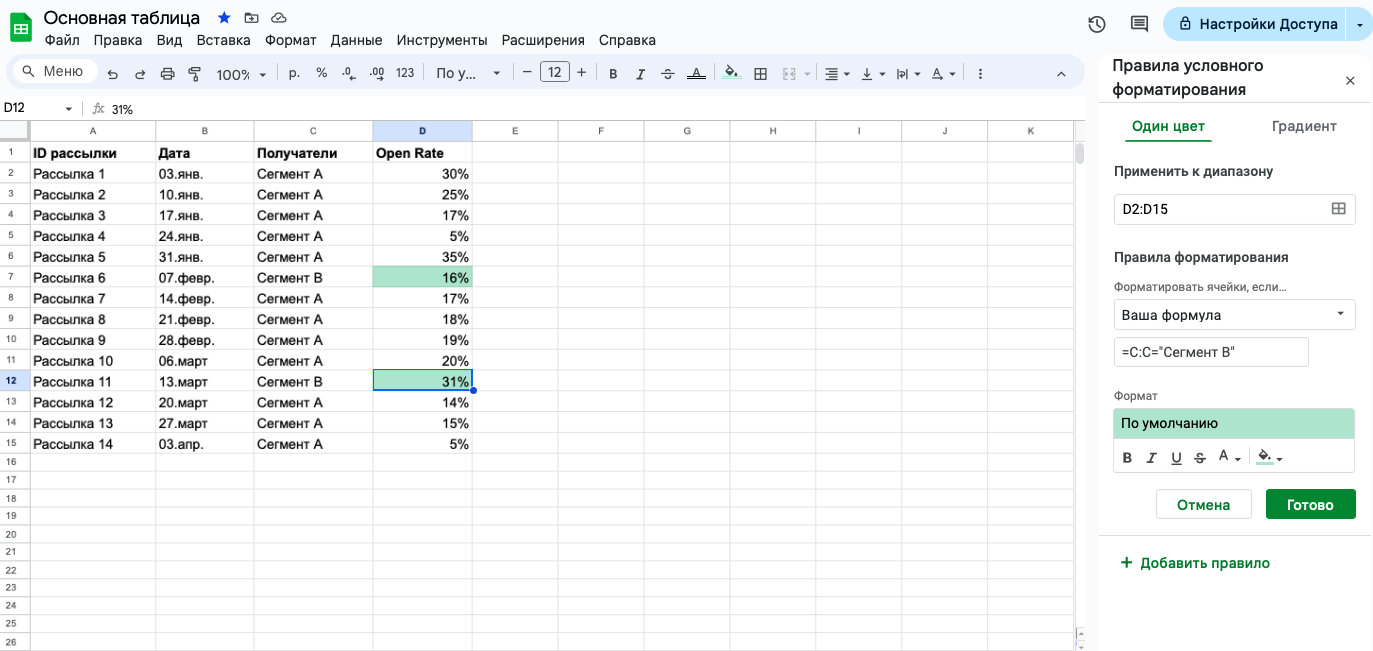Collapse the toolbar with chevron
This screenshot has width=1373, height=651.
point(1061,74)
